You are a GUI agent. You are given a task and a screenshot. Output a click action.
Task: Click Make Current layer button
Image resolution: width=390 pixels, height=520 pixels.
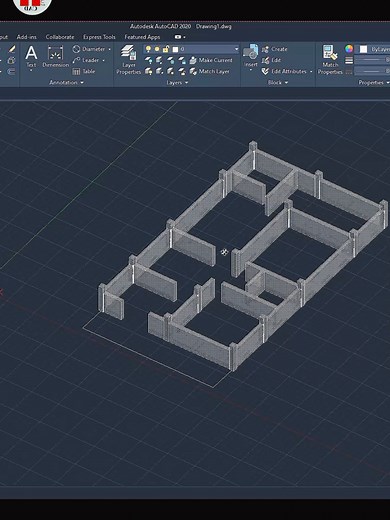pyautogui.click(x=211, y=60)
